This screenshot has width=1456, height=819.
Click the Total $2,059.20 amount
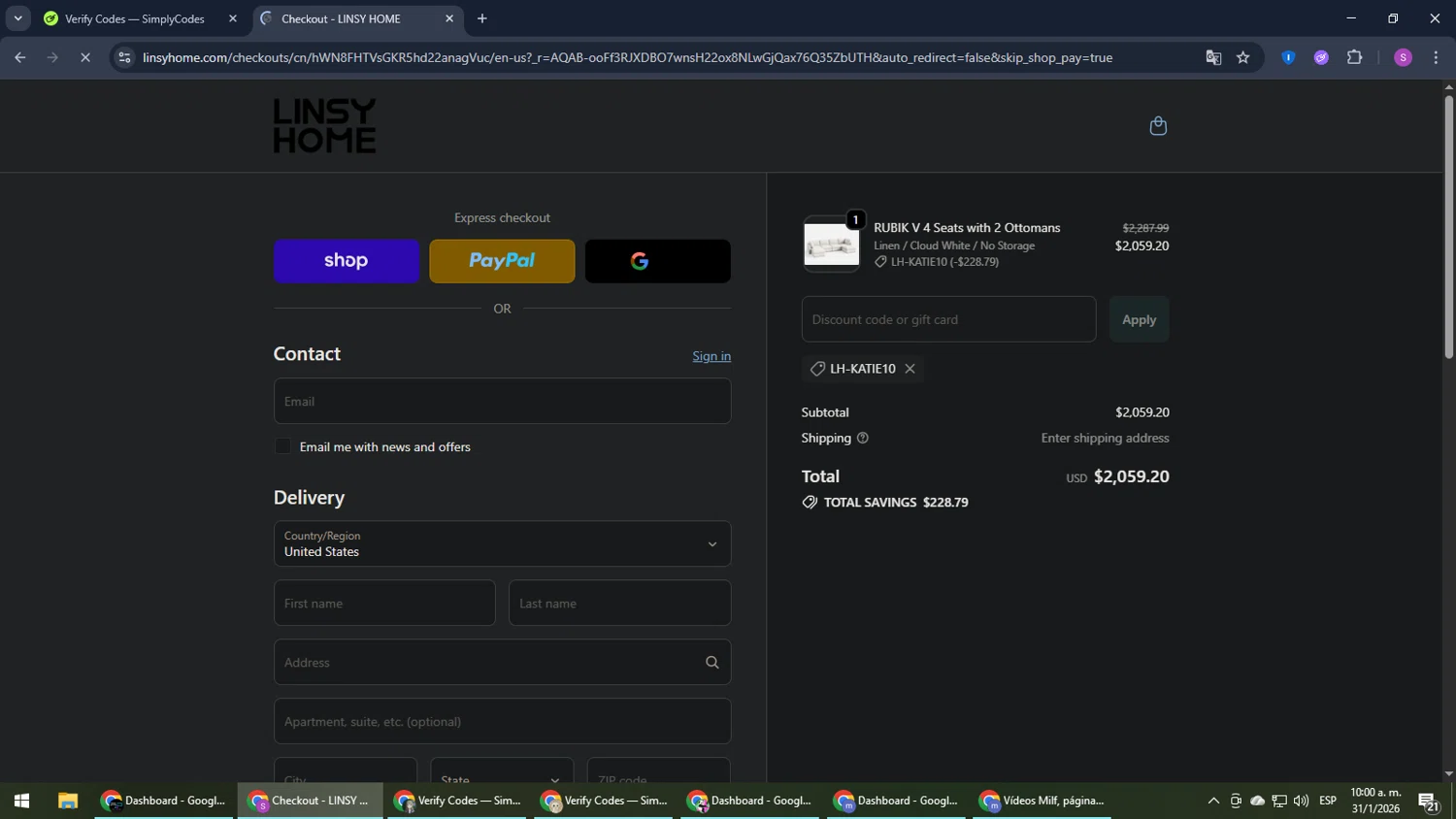(x=1131, y=476)
